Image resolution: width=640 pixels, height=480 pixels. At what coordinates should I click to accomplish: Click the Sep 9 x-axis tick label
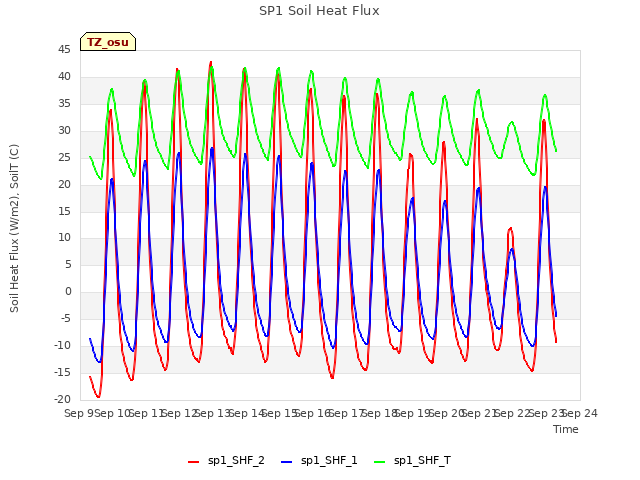[79, 413]
